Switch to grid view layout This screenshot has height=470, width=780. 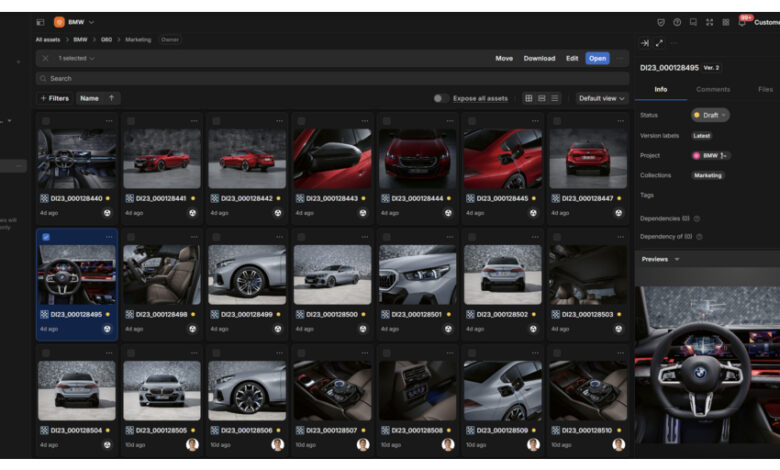(x=529, y=98)
